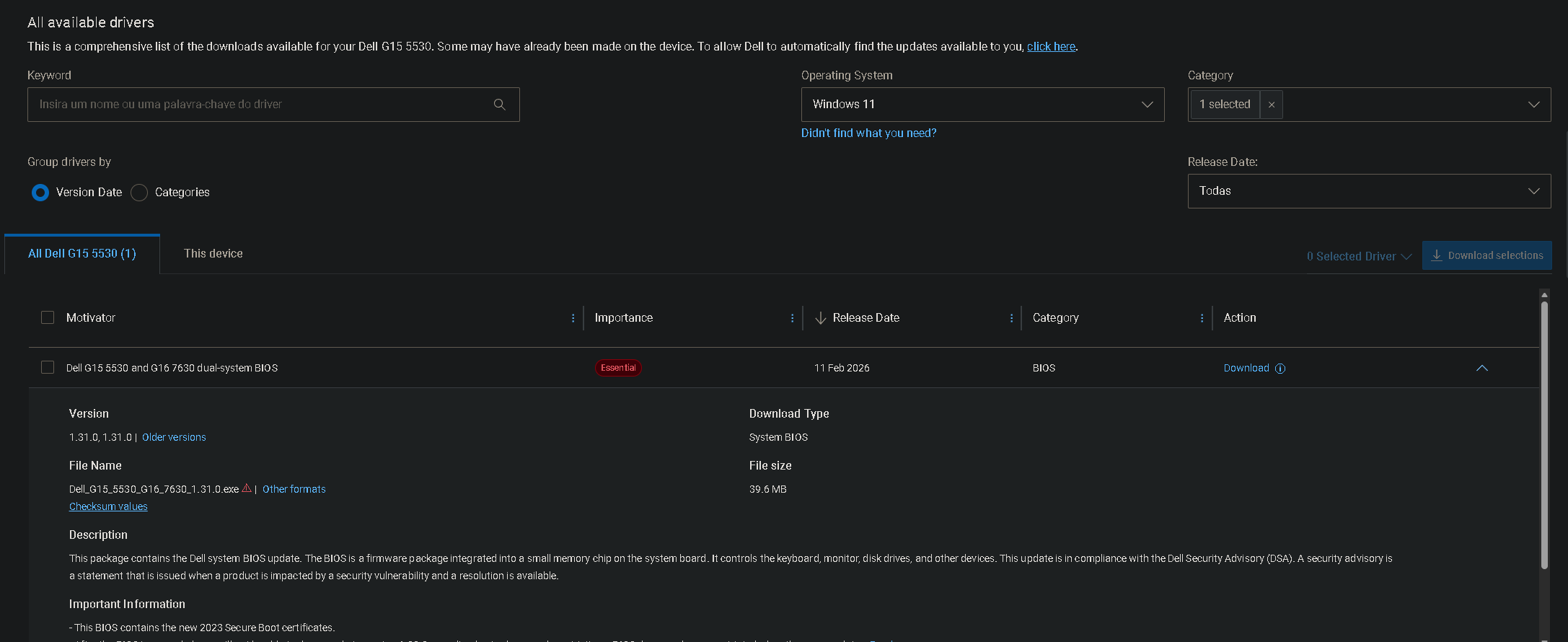This screenshot has height=642, width=1568.
Task: Click the warning triangle beside the file name
Action: click(247, 488)
